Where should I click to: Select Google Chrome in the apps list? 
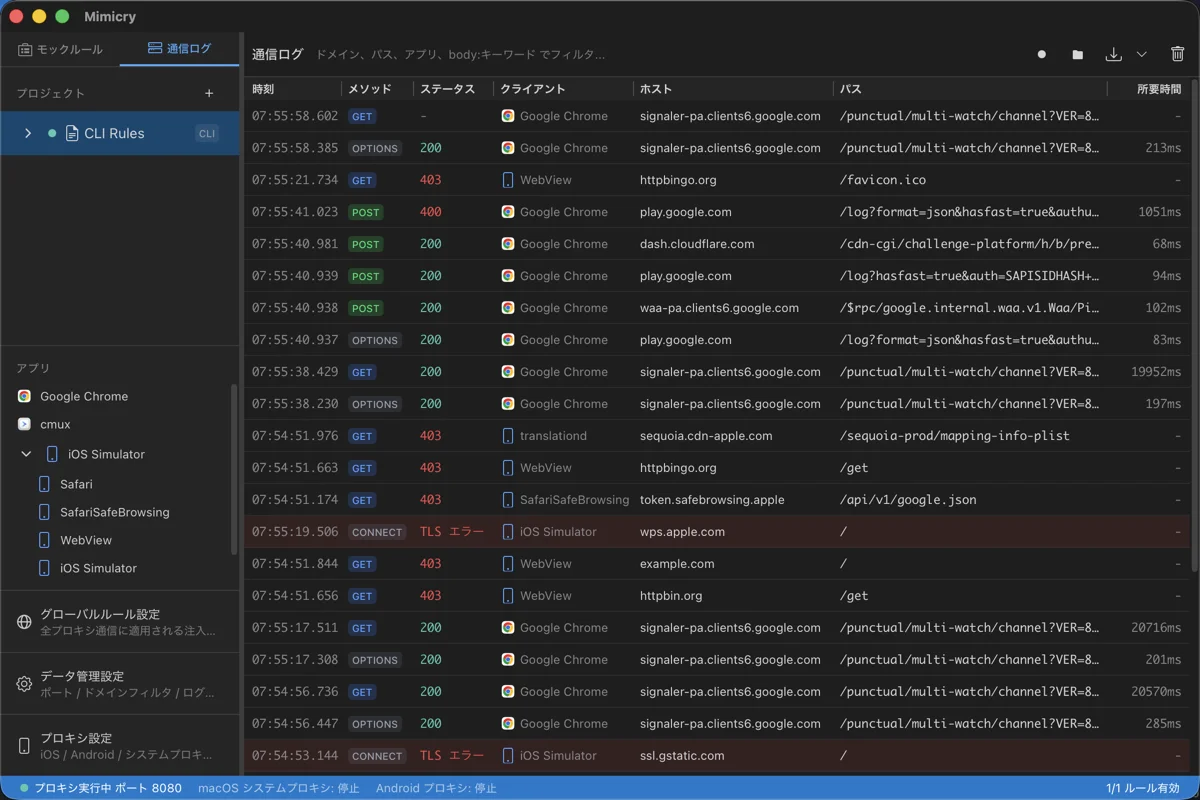84,396
